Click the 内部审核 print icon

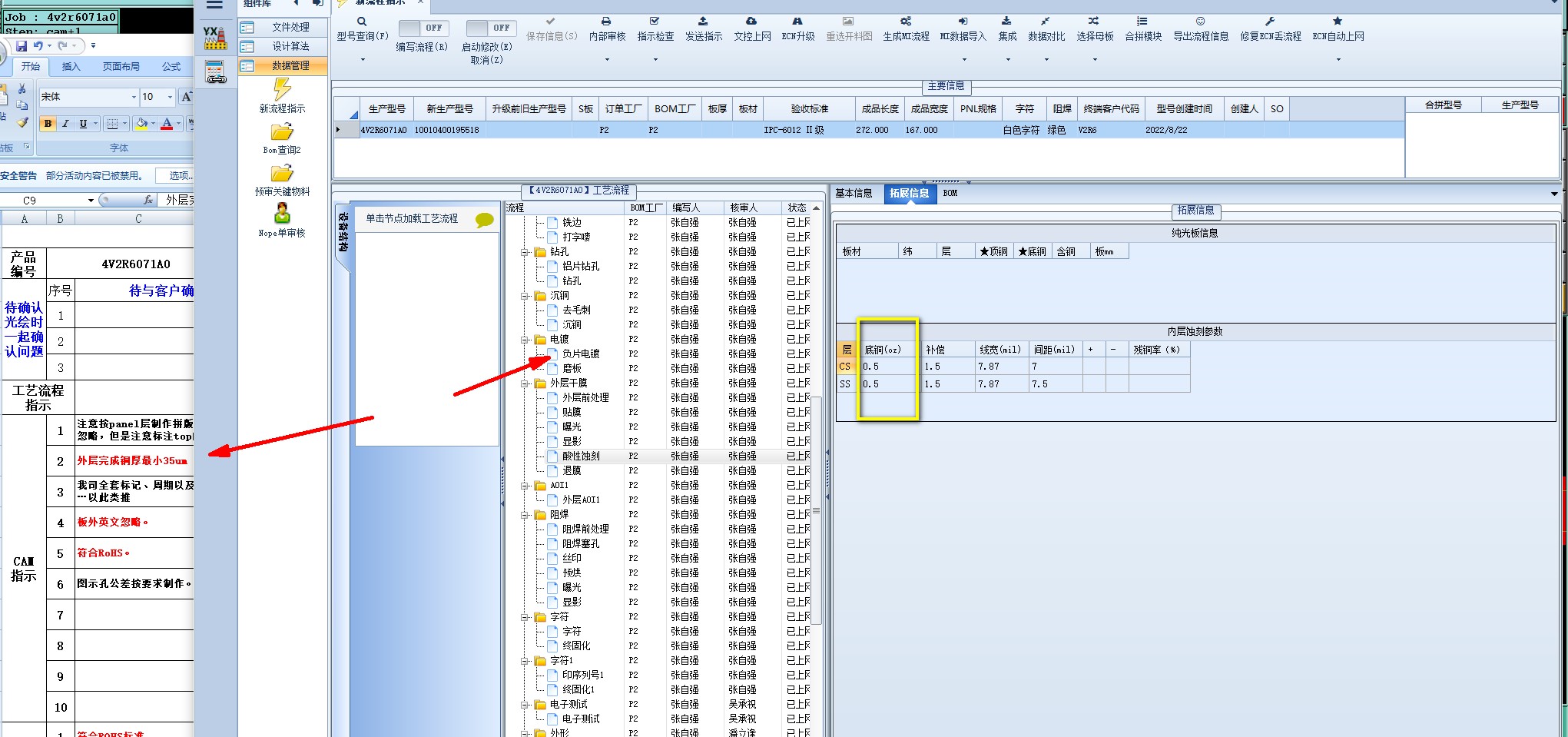(606, 22)
